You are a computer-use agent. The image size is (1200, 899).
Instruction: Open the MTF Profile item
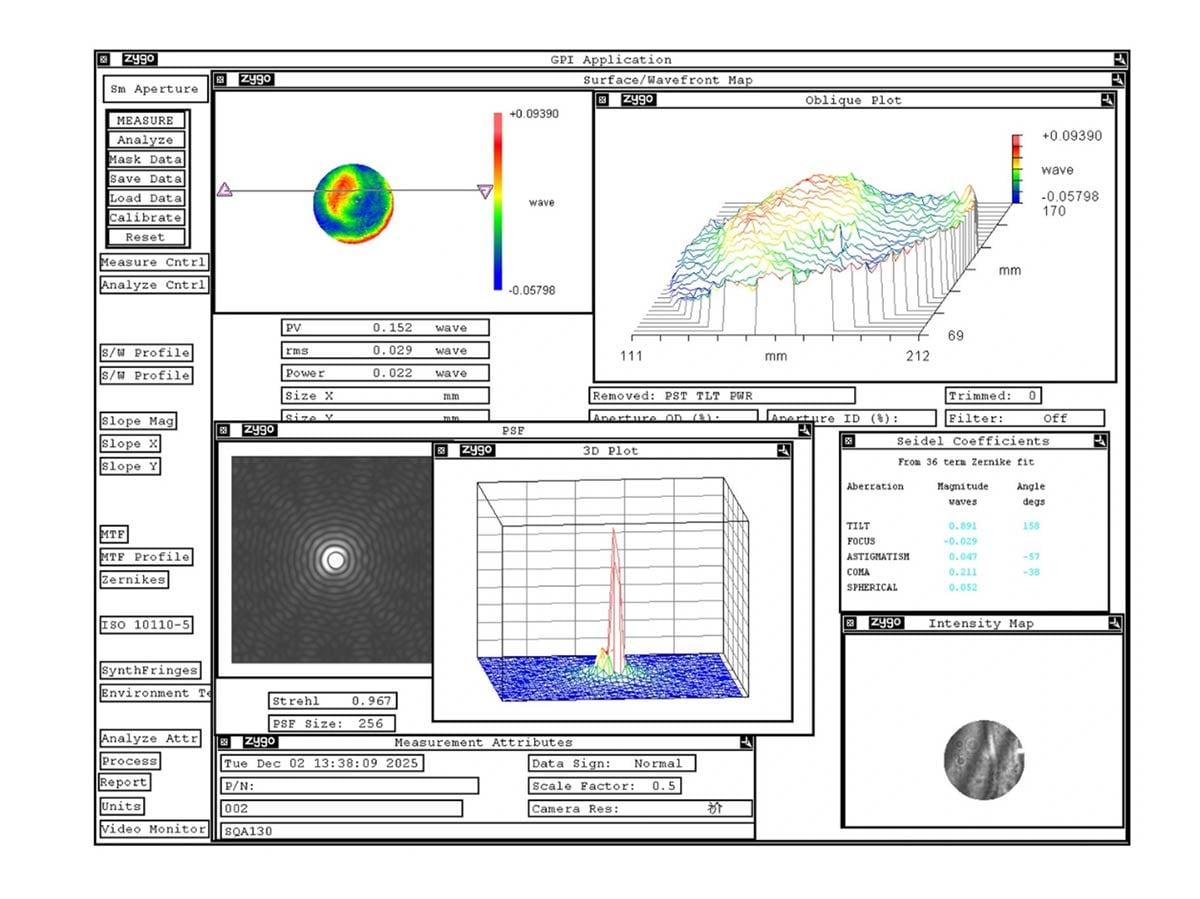[x=145, y=557]
